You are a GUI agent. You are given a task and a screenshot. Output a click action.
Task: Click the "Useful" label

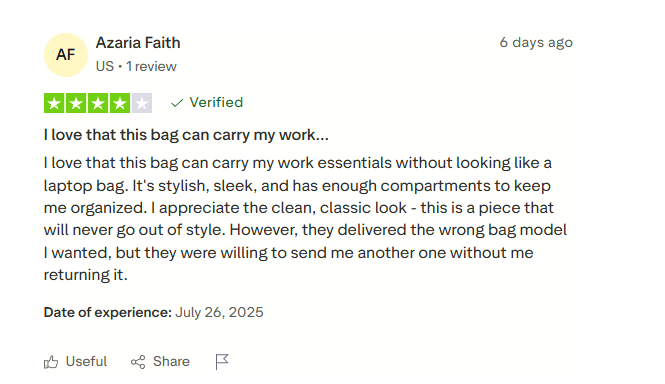click(86, 362)
